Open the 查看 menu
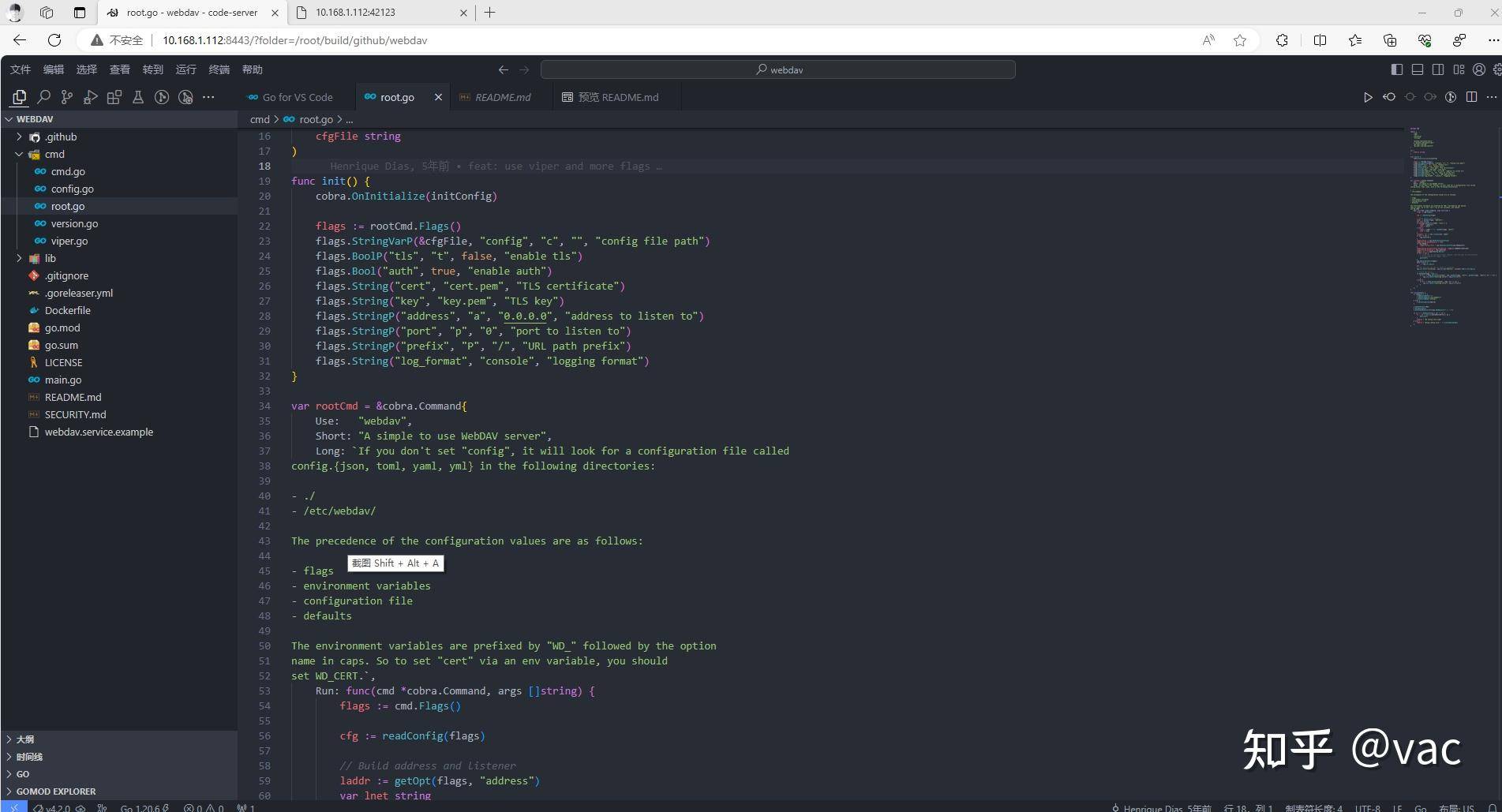 click(x=120, y=69)
